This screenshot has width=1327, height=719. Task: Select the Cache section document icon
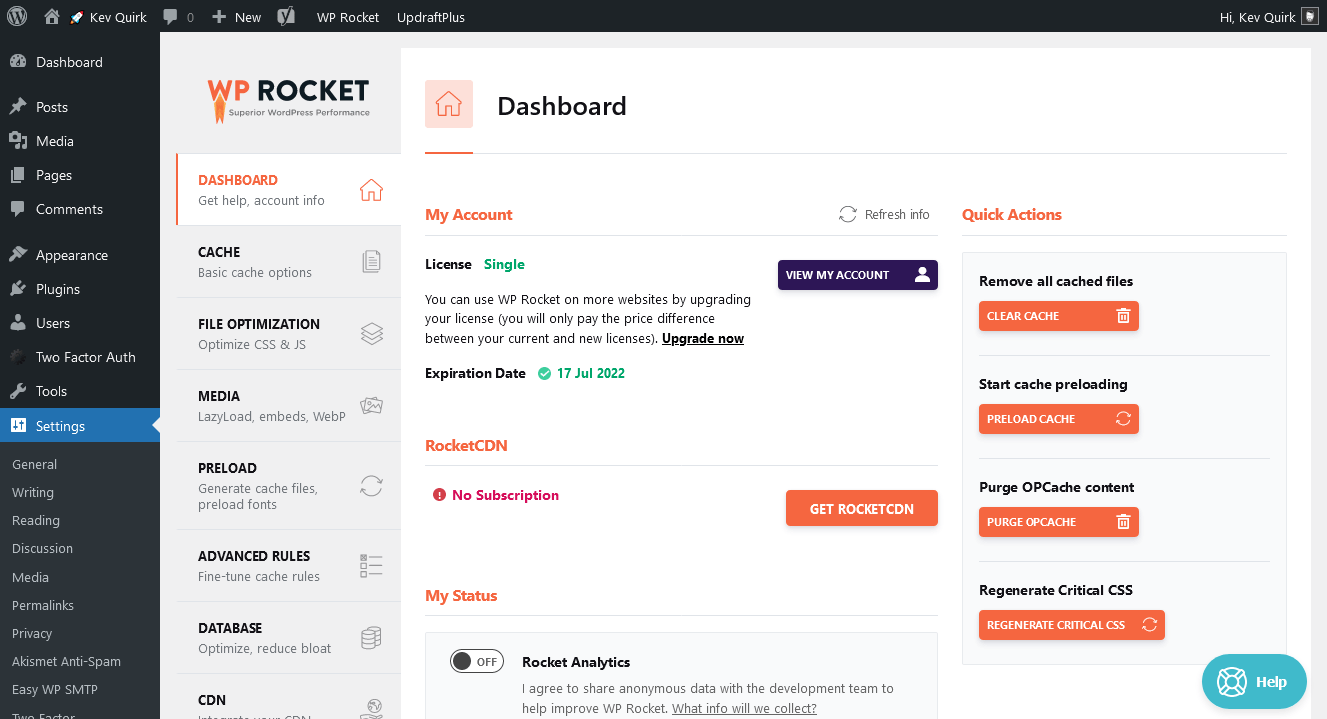pos(371,260)
